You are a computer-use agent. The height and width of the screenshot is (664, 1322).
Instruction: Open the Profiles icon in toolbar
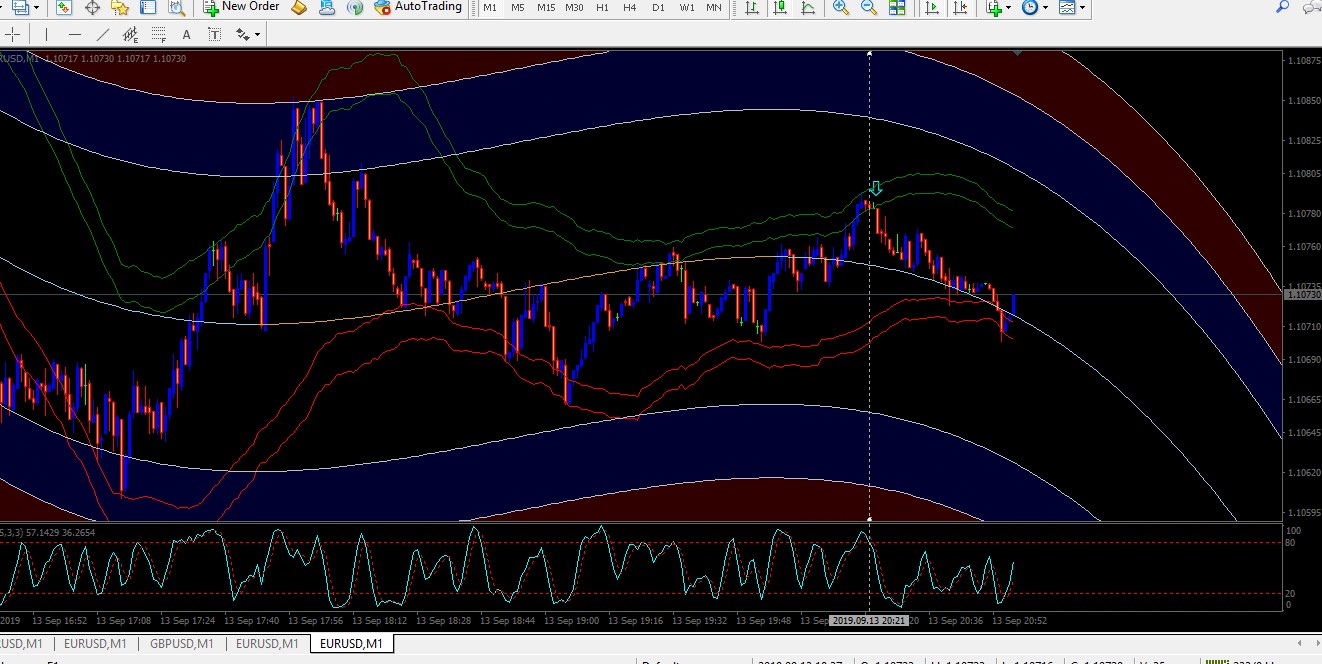pyautogui.click(x=19, y=8)
